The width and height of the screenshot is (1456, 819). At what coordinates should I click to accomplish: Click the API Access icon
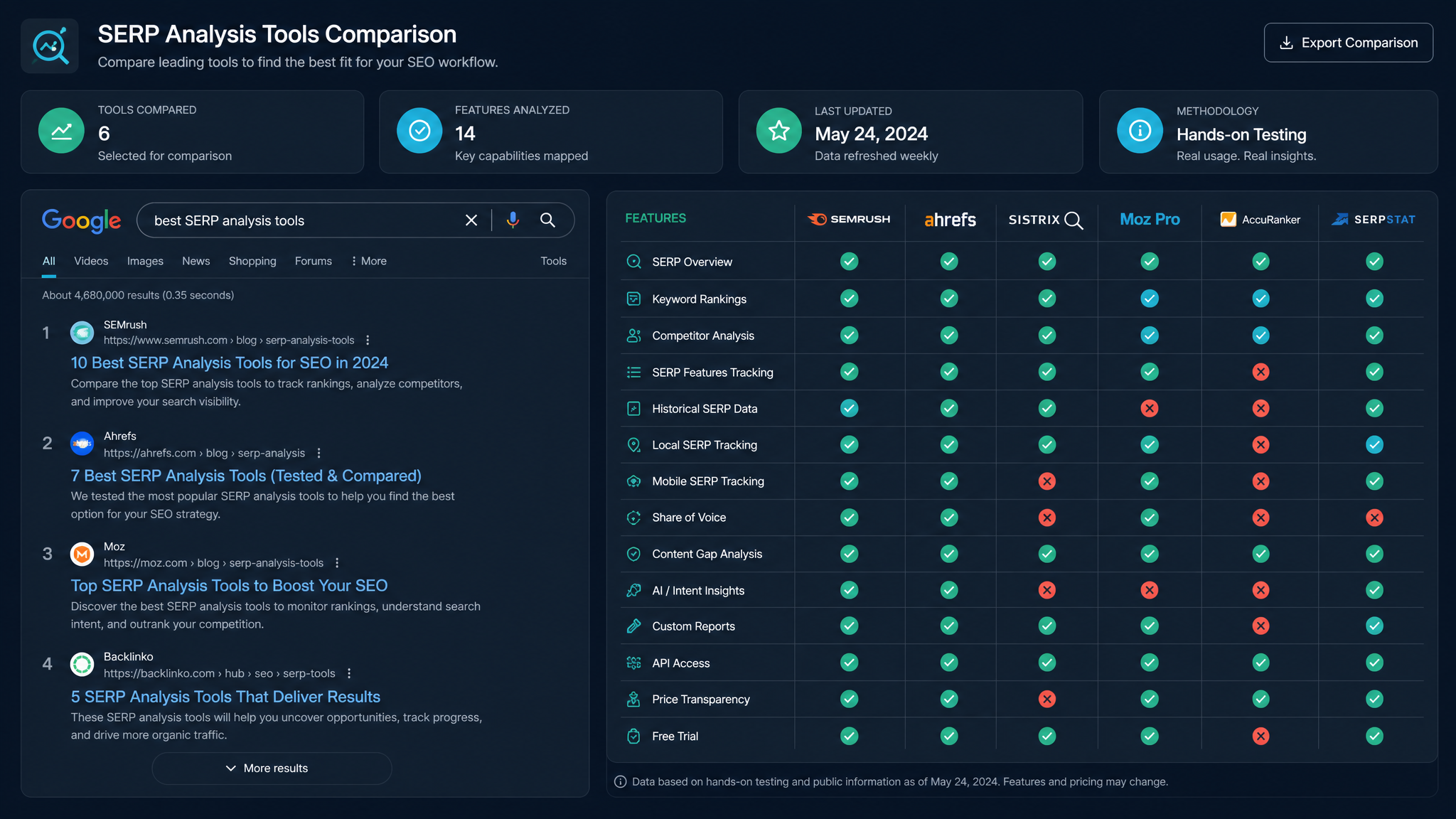point(633,663)
